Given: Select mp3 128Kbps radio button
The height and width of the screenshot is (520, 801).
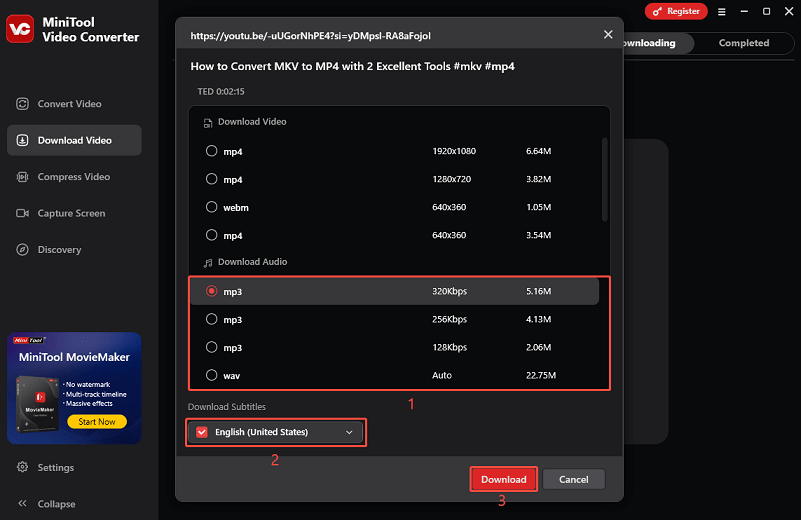Looking at the screenshot, I should click(x=211, y=347).
